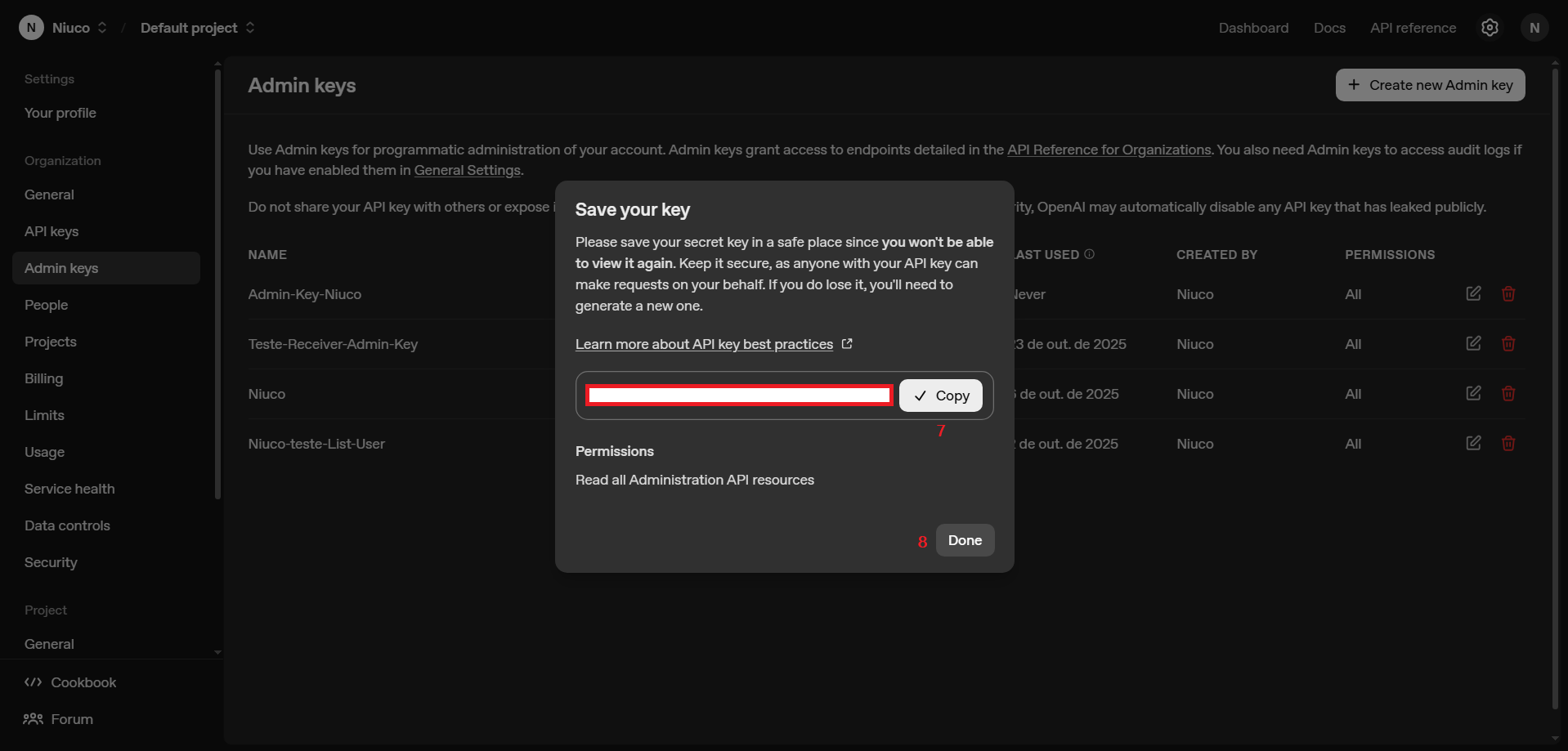Copy the secret key
The height and width of the screenshot is (751, 1568).
point(941,396)
